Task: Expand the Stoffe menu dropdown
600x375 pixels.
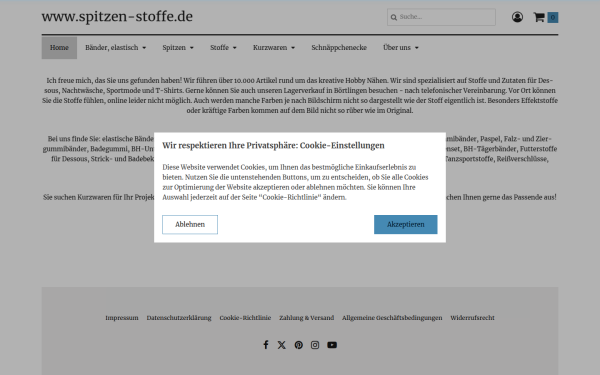Action: coord(223,47)
